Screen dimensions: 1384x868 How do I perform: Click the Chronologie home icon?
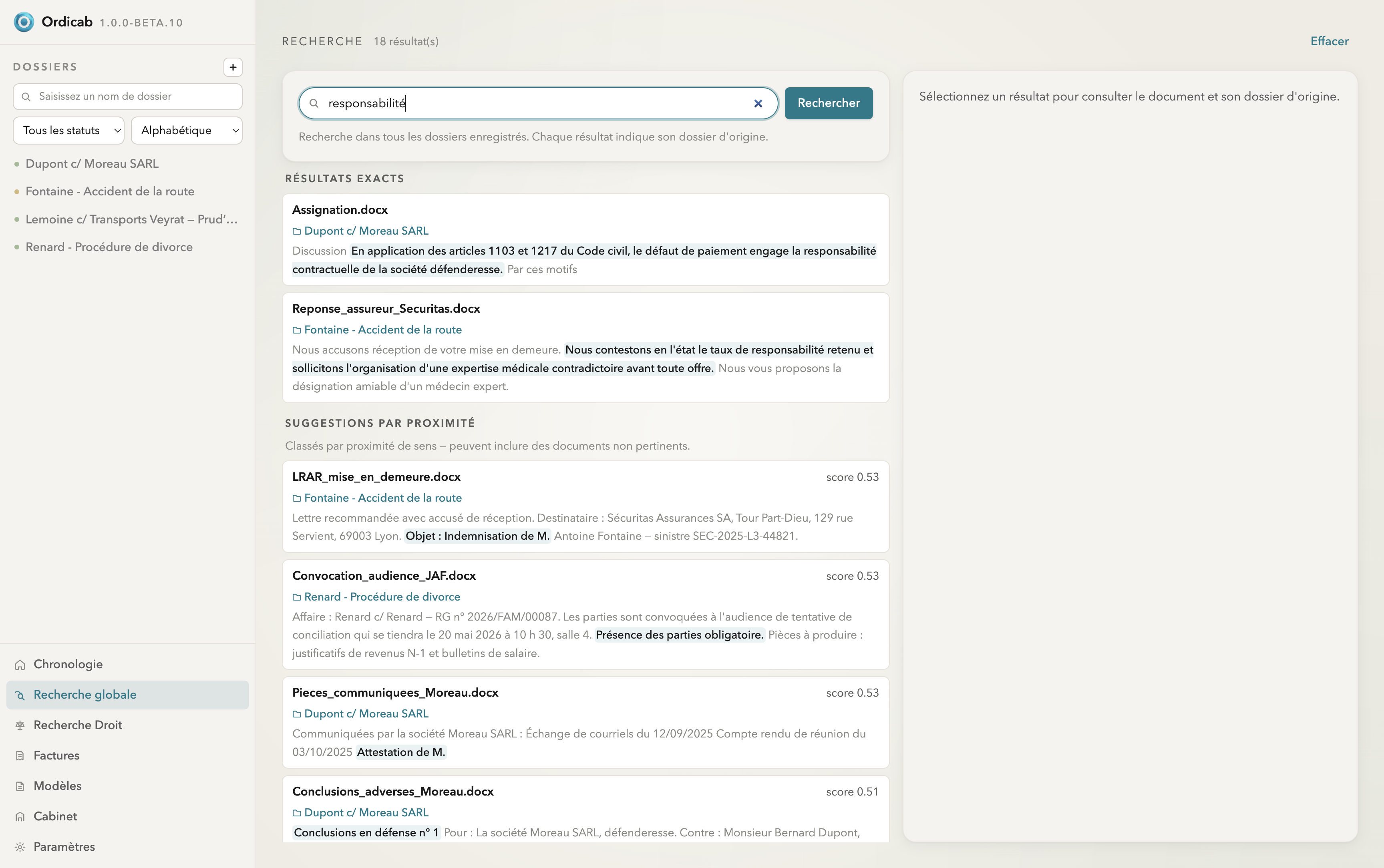click(20, 665)
